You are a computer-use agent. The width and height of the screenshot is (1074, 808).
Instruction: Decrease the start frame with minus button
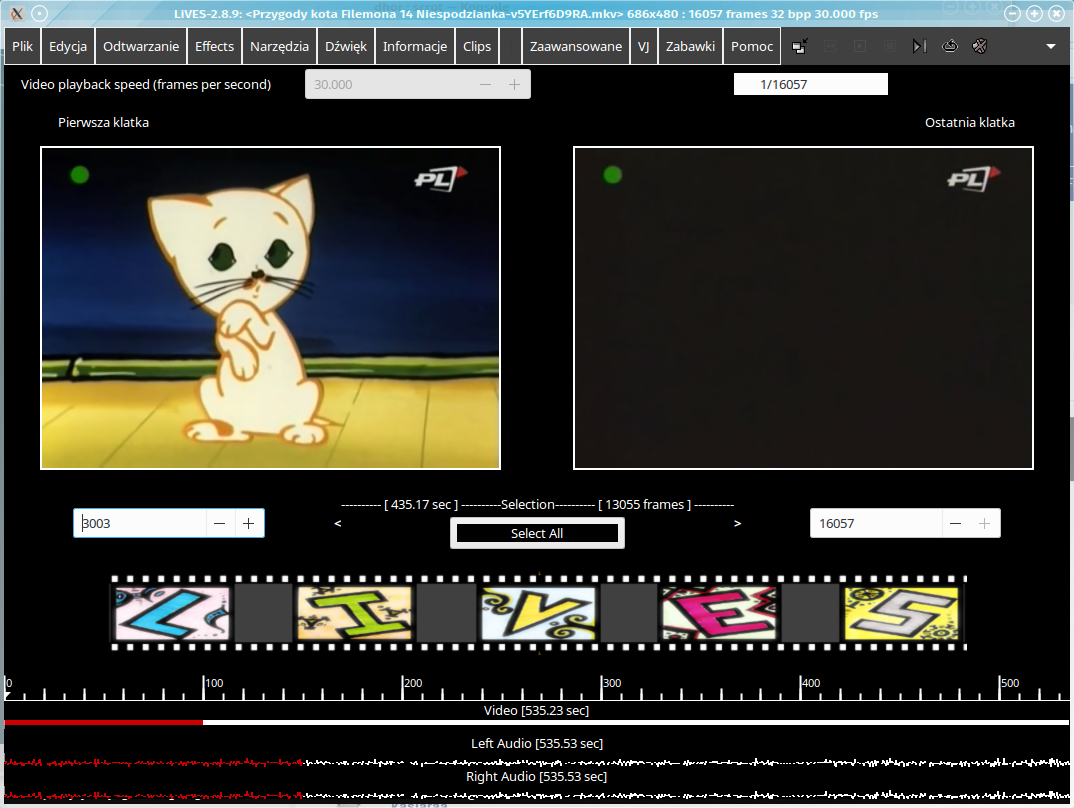pyautogui.click(x=220, y=523)
